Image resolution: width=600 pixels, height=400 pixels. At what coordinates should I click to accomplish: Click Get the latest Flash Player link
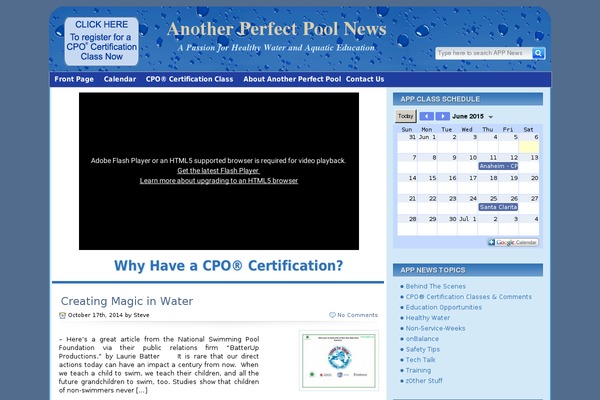[x=218, y=171]
